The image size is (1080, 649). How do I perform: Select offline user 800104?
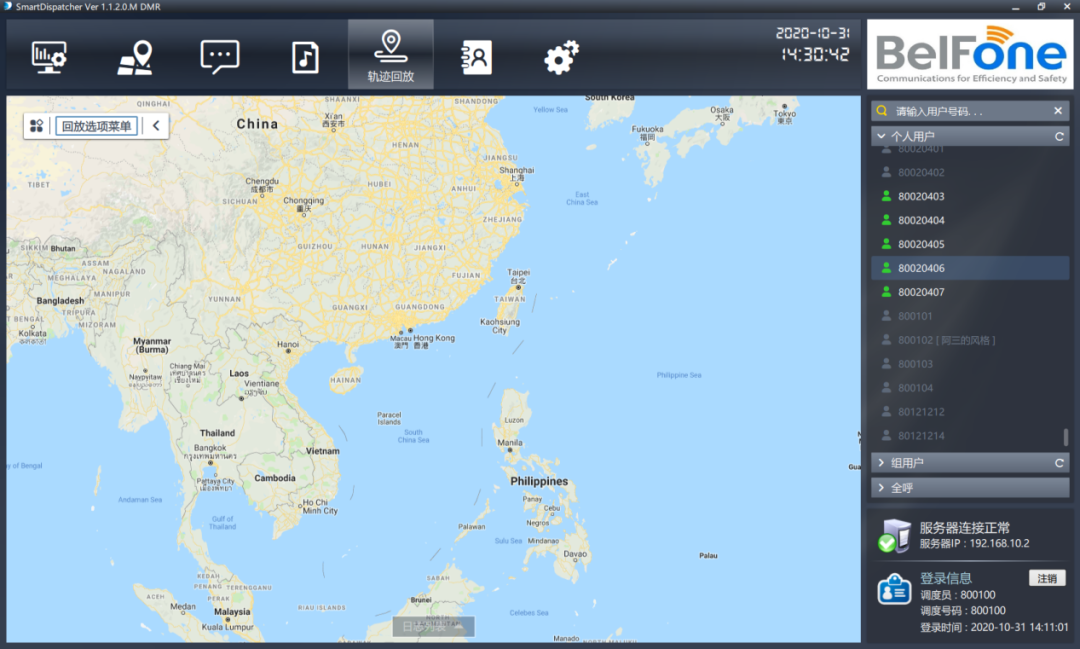click(970, 388)
